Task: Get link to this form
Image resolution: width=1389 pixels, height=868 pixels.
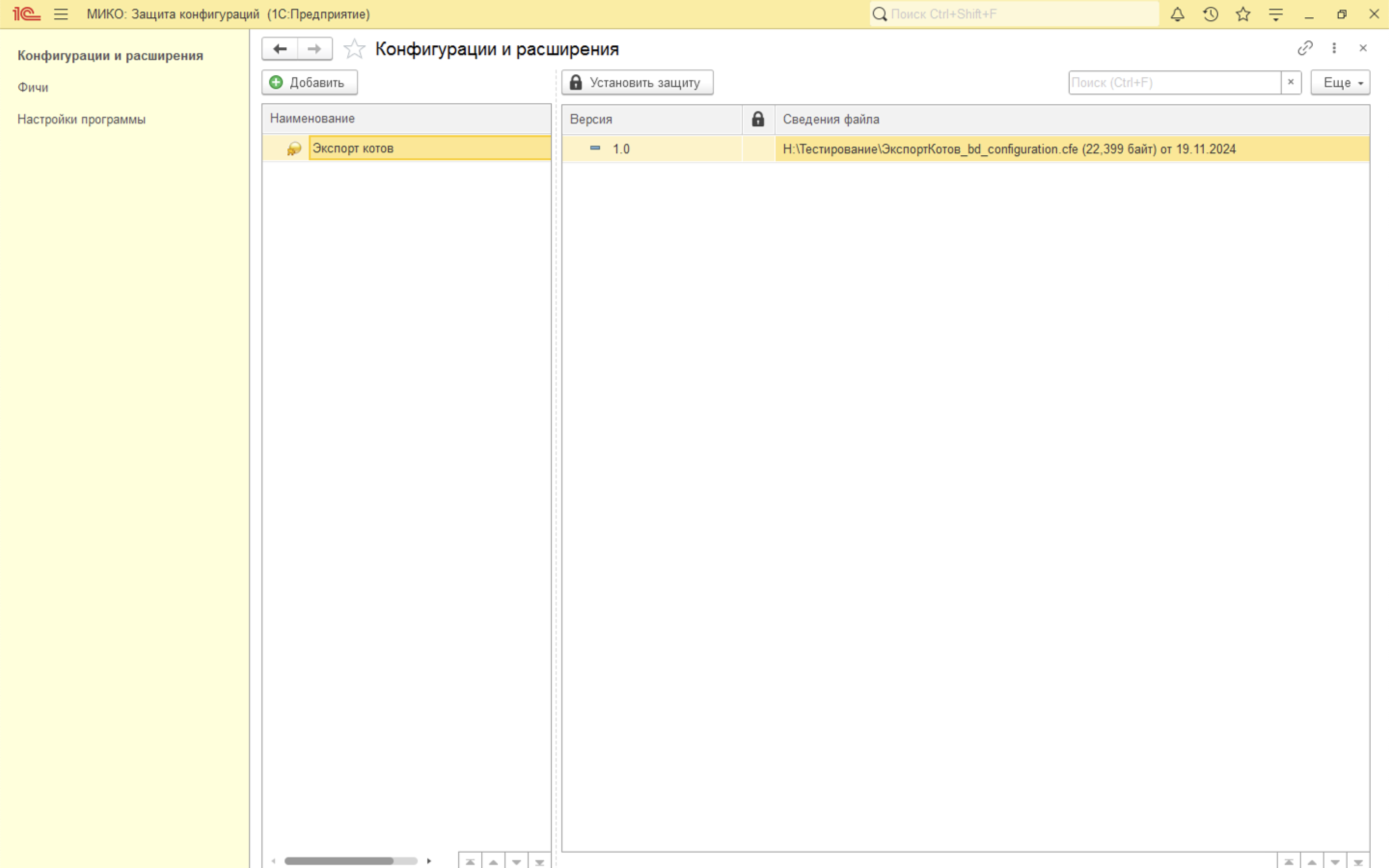Action: [x=1305, y=48]
